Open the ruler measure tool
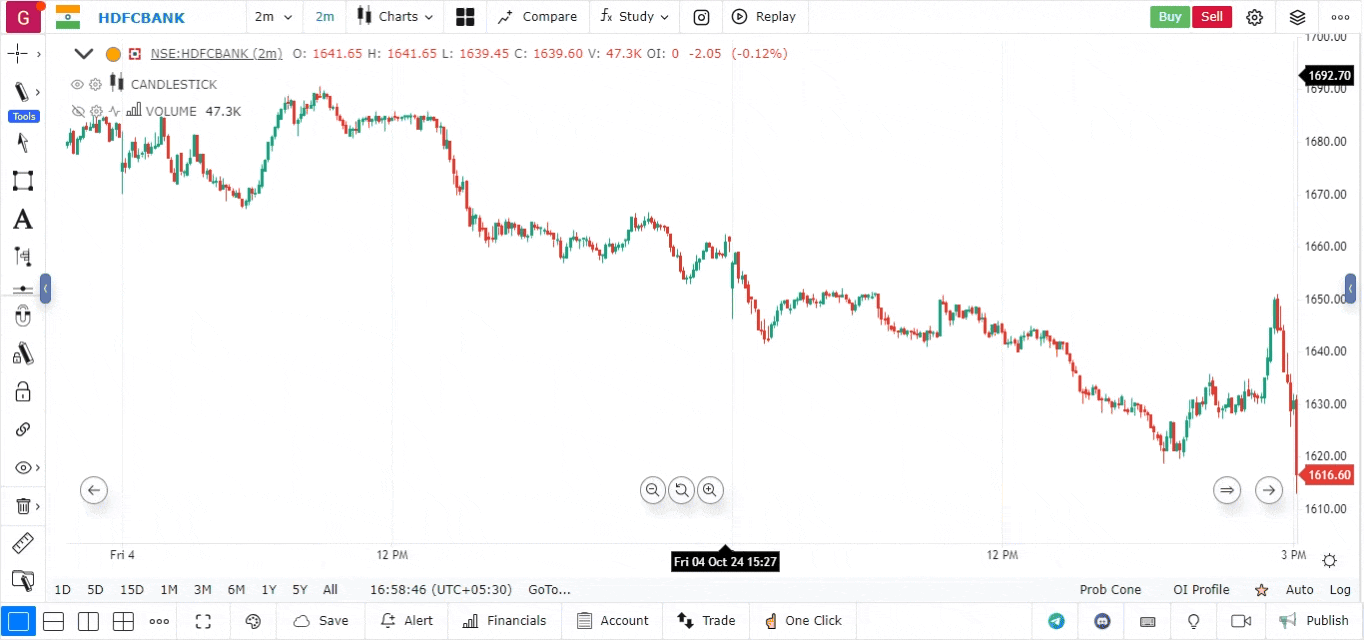1364x640 pixels. coord(22,543)
